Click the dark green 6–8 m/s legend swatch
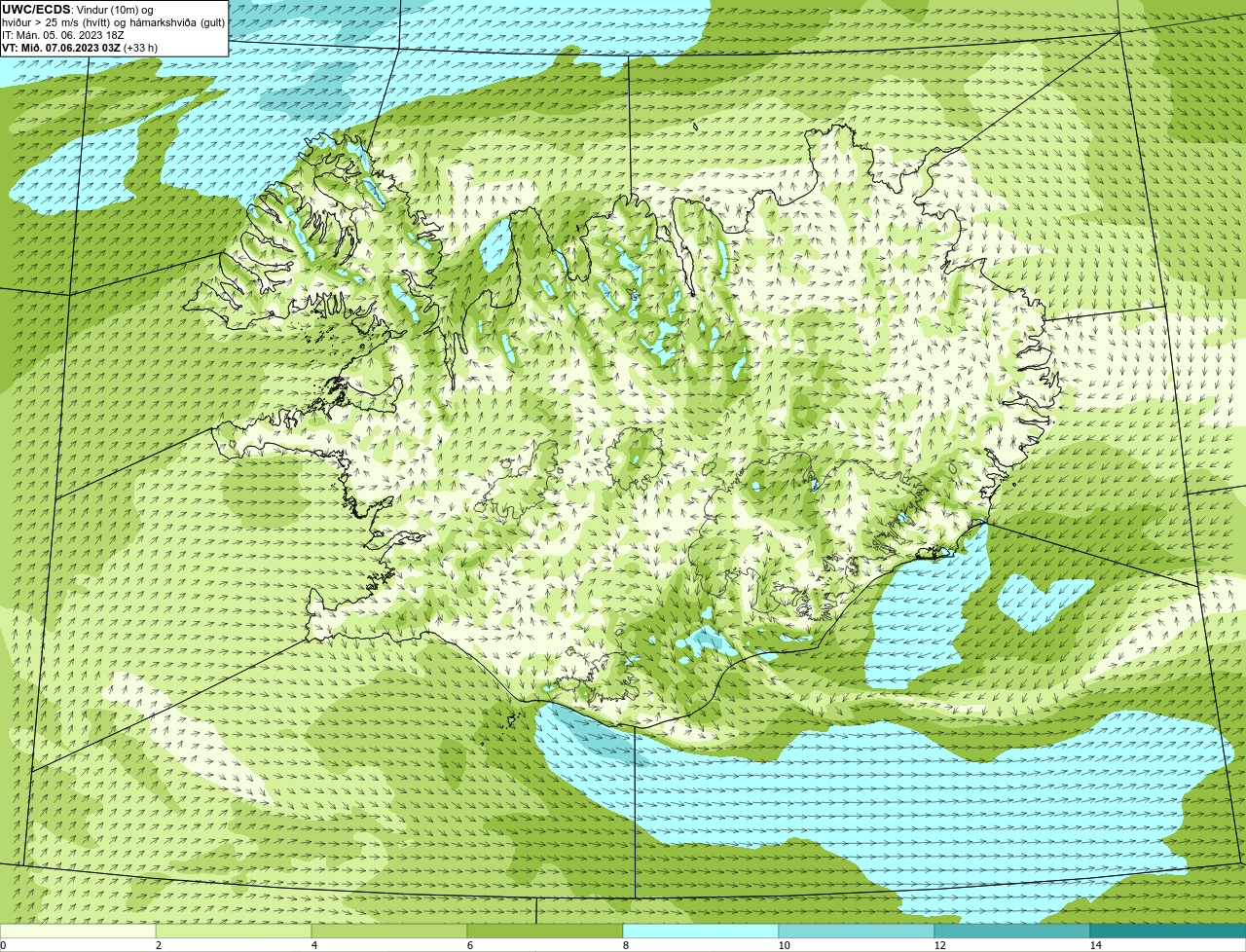Viewport: 1246px width, 952px height. point(545,931)
